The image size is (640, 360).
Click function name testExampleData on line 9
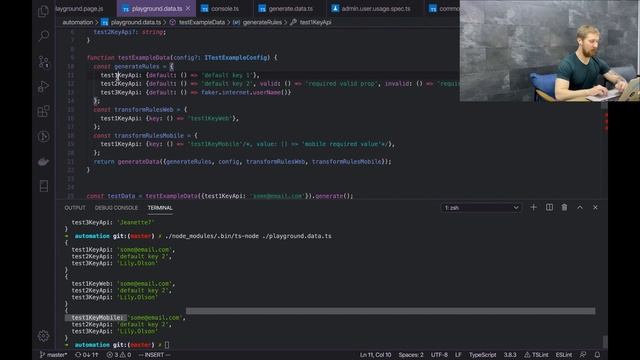coord(144,58)
